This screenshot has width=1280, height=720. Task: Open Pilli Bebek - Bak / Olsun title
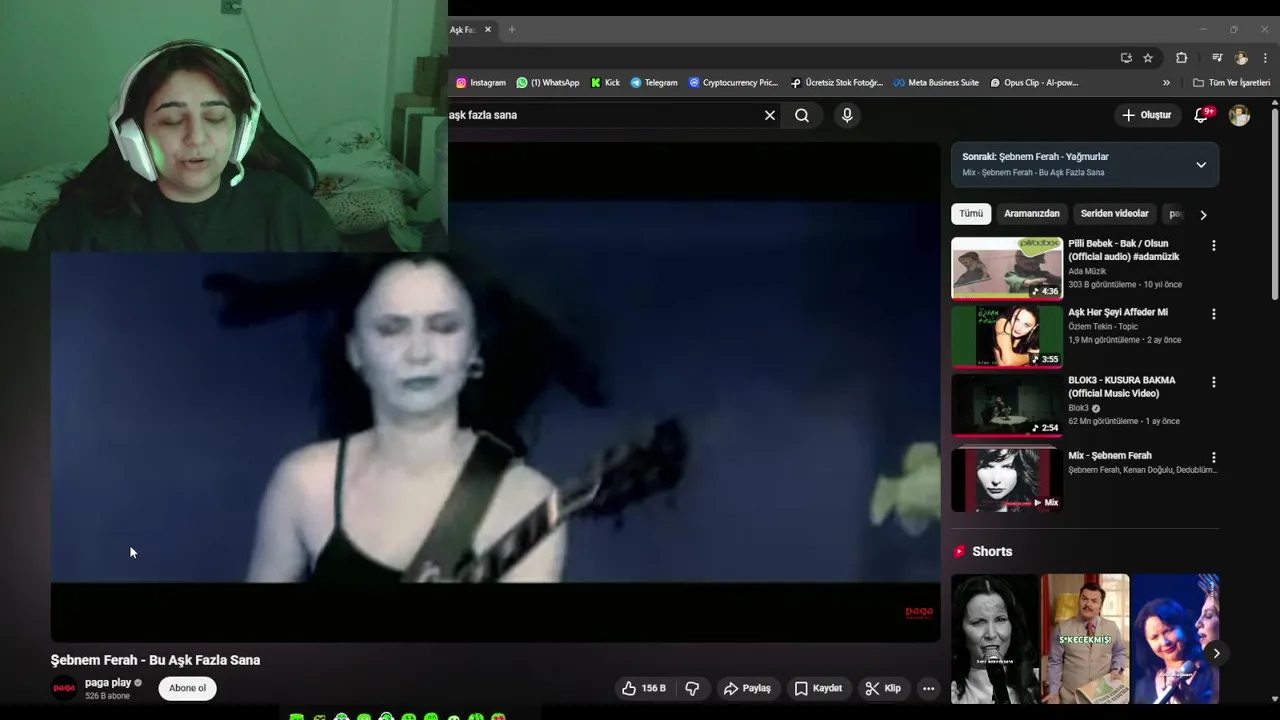[x=1123, y=250]
